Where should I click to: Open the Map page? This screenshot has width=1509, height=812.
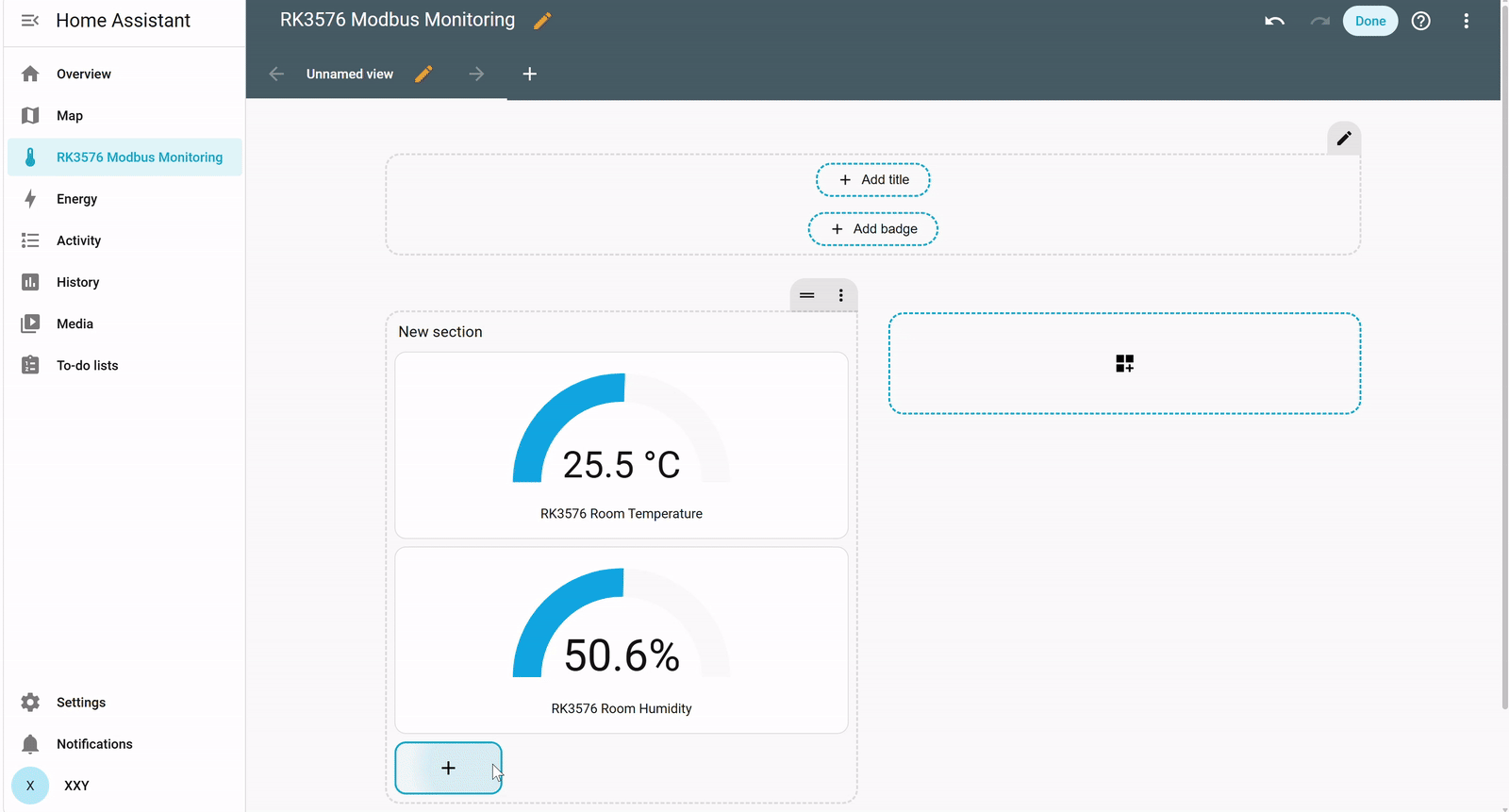tap(124, 115)
